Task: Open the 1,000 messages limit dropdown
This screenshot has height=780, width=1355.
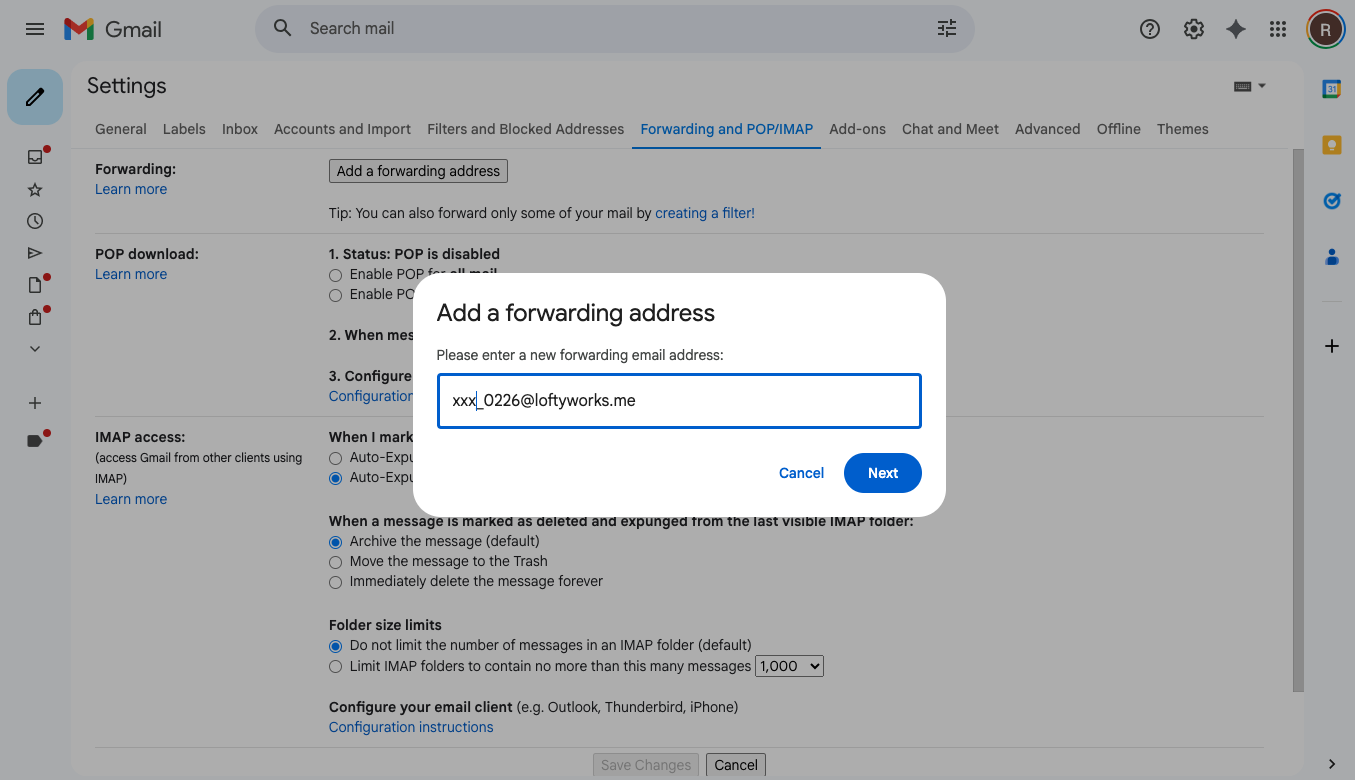Action: (789, 666)
